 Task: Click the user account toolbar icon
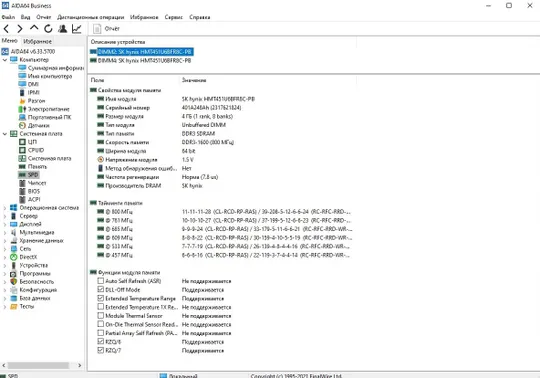click(x=62, y=29)
